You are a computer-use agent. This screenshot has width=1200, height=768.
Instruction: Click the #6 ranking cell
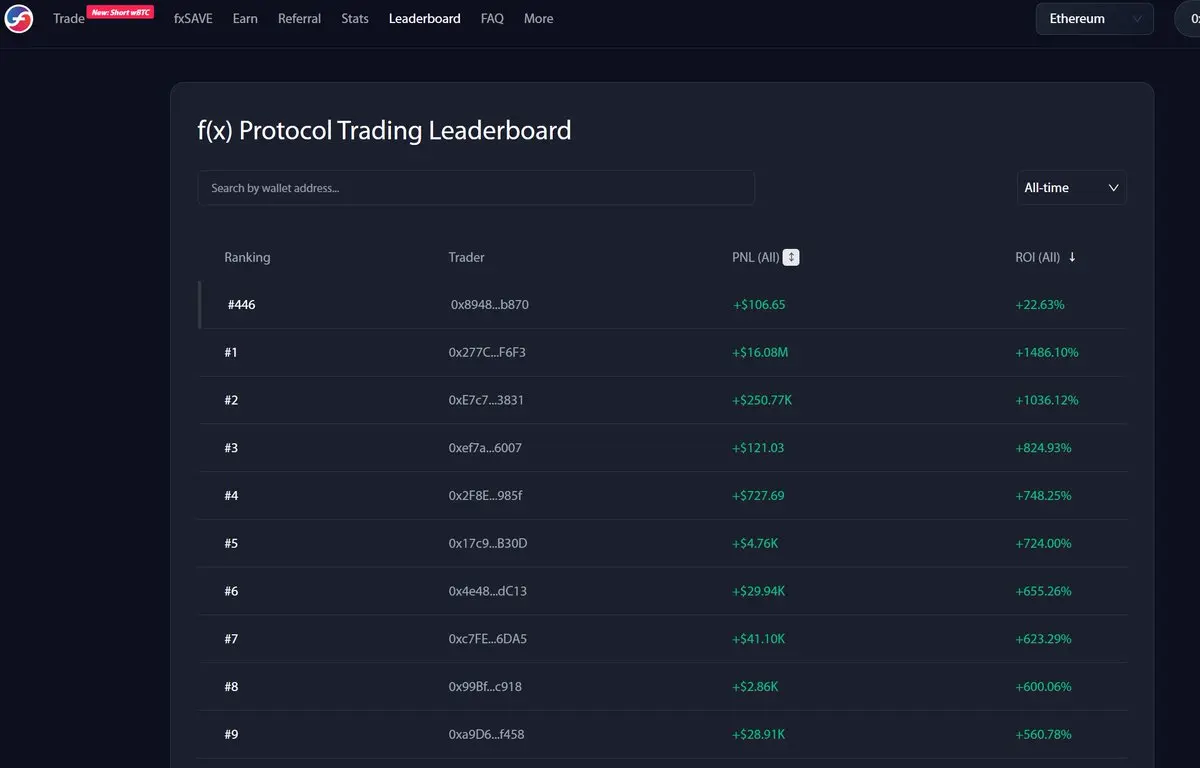pyautogui.click(x=231, y=591)
